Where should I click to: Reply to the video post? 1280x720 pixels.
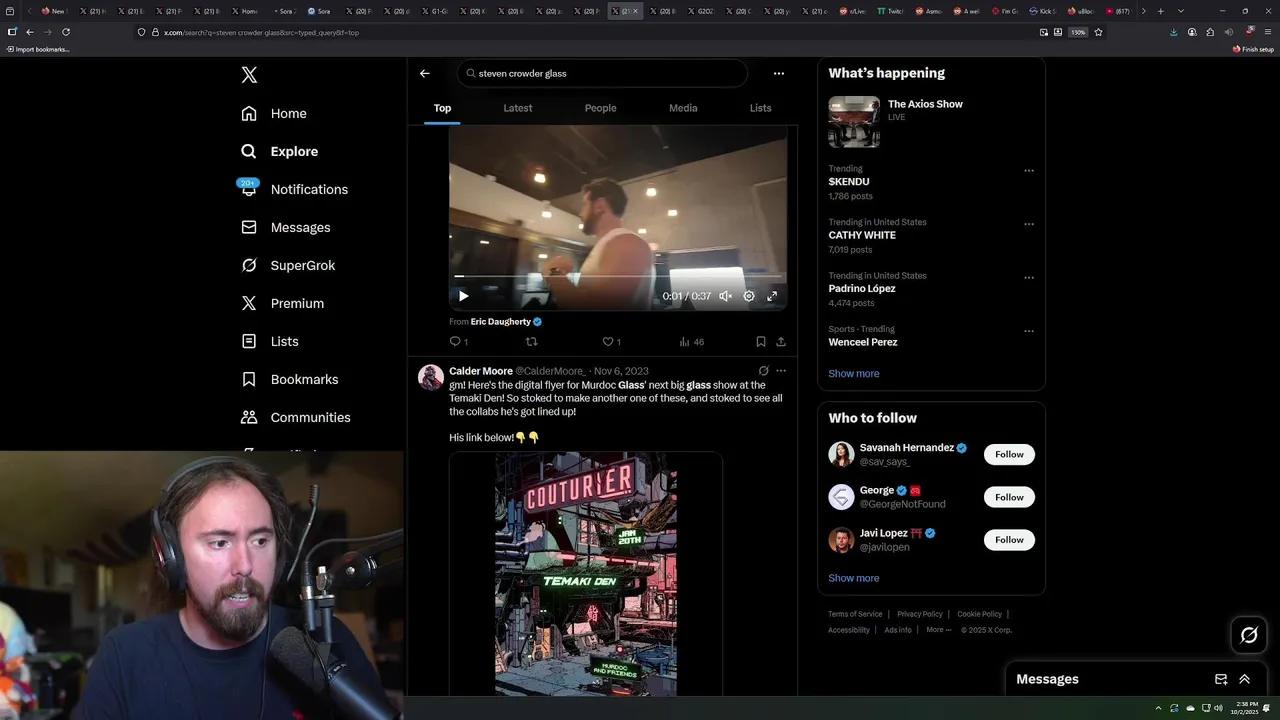458,342
